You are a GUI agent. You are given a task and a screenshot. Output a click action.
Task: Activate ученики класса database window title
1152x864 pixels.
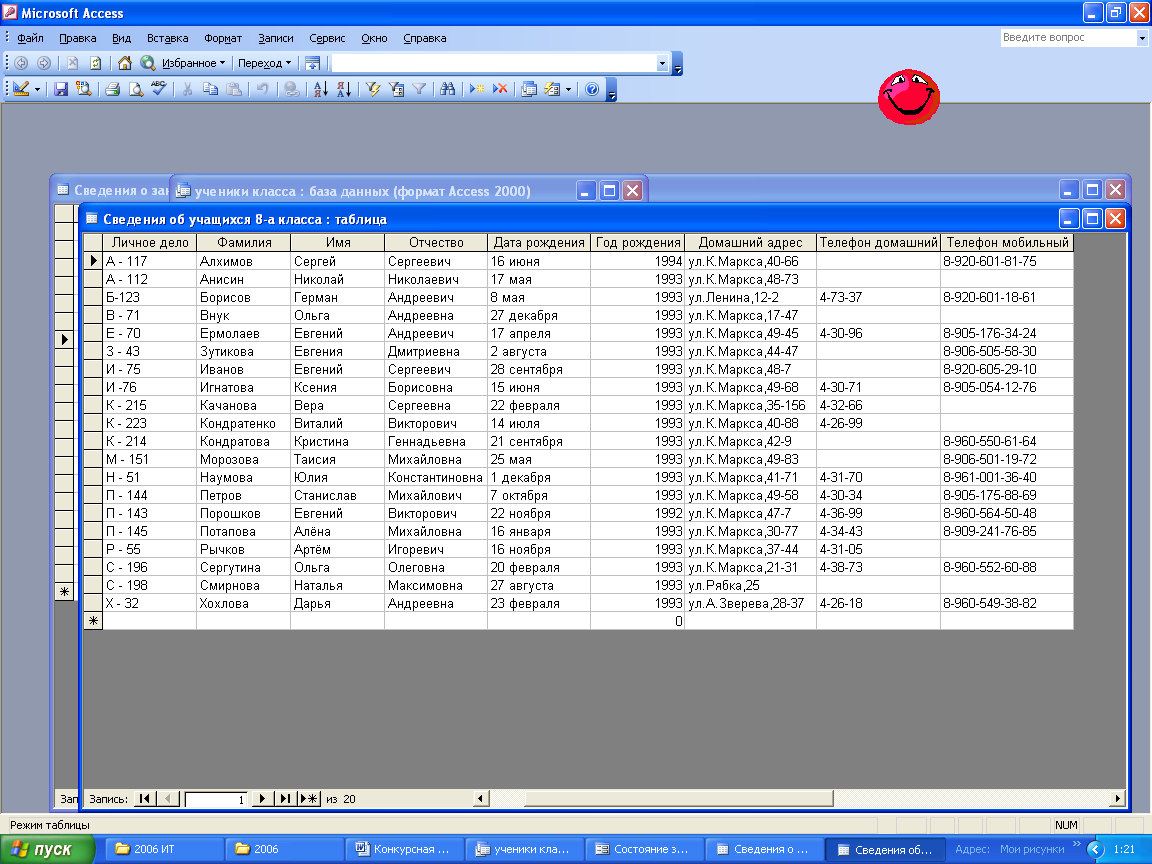point(362,192)
